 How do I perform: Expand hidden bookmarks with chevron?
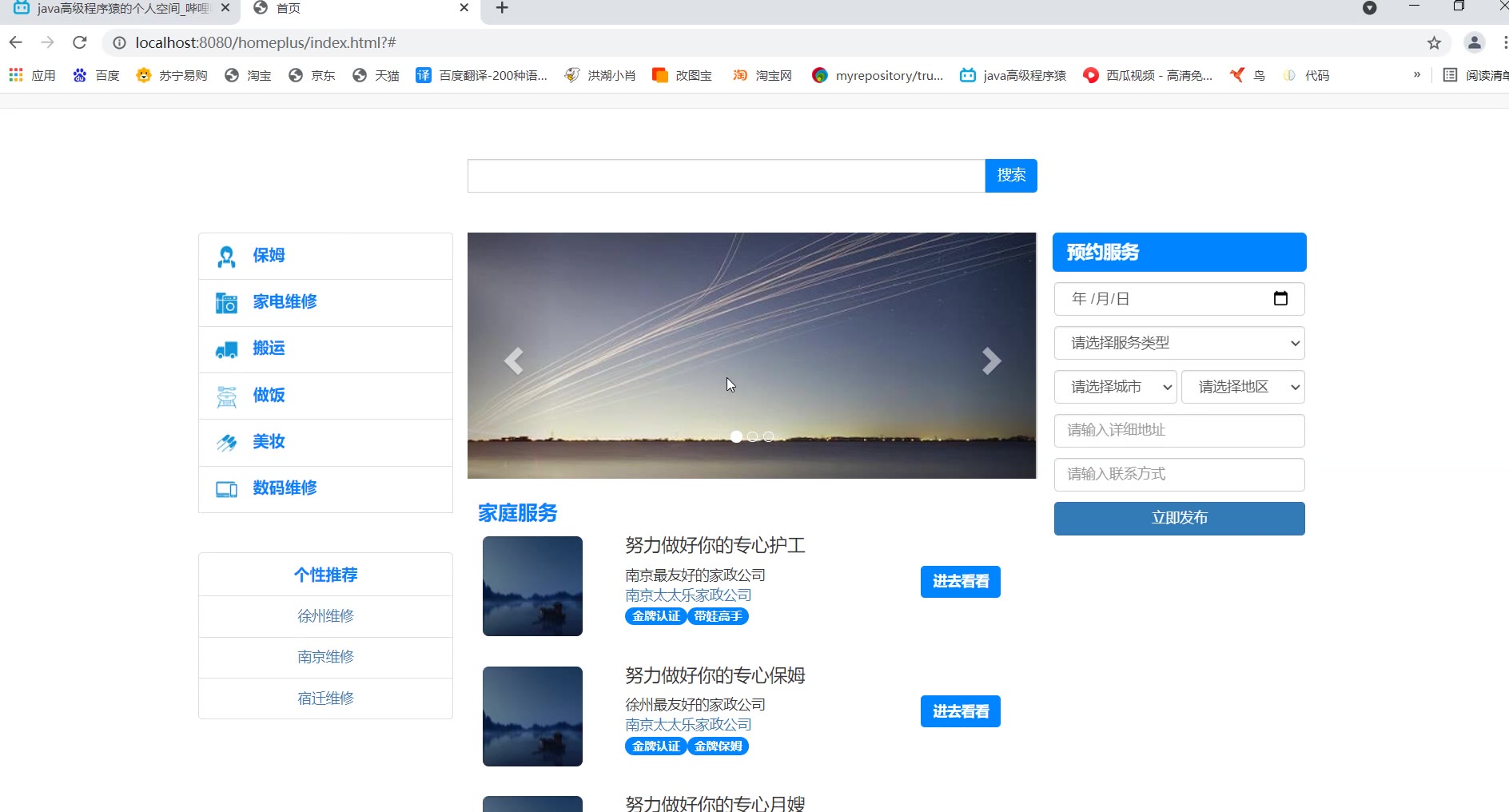point(1417,74)
